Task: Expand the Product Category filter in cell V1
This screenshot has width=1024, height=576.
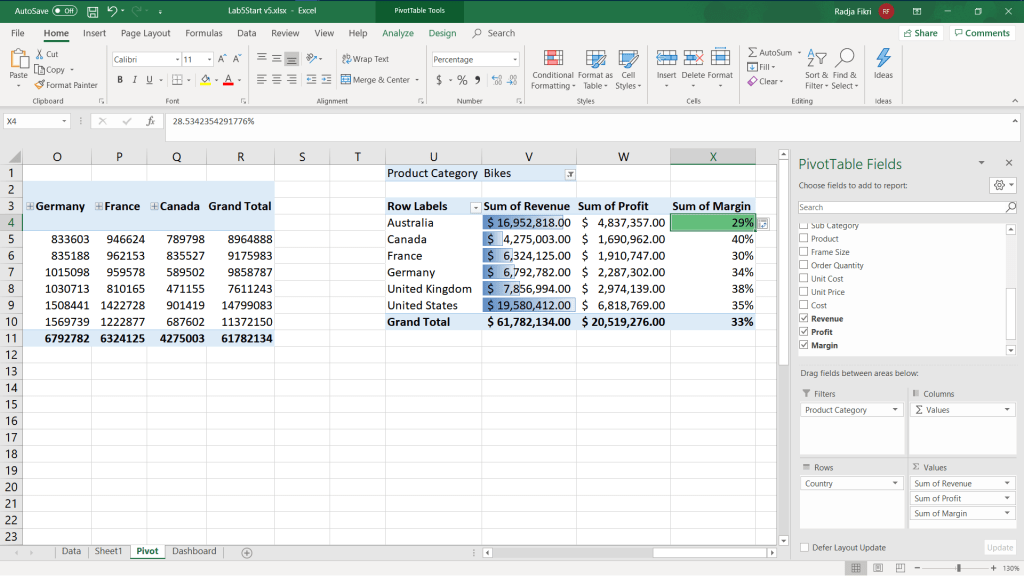Action: pos(569,174)
